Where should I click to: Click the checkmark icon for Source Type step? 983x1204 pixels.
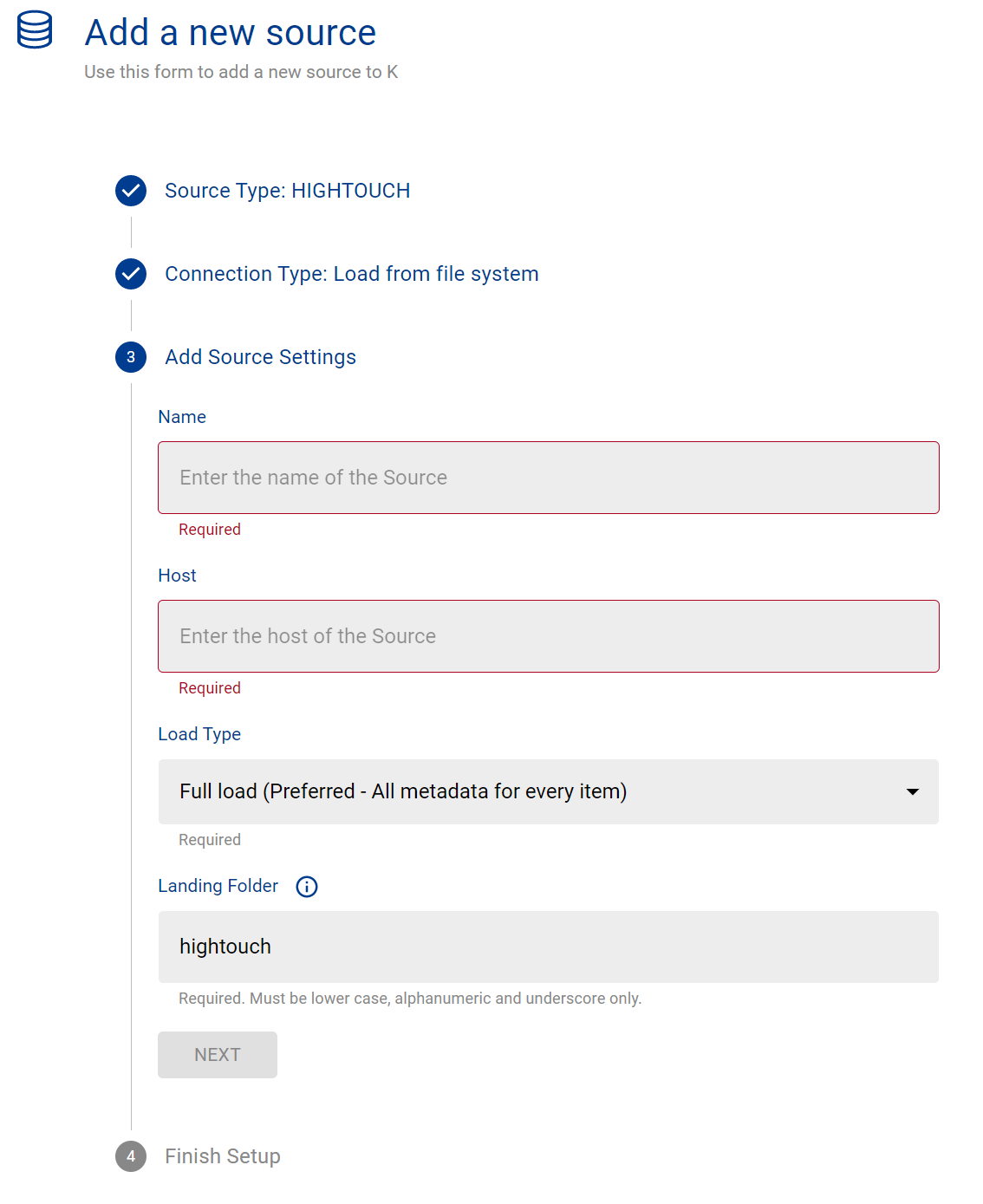131,191
